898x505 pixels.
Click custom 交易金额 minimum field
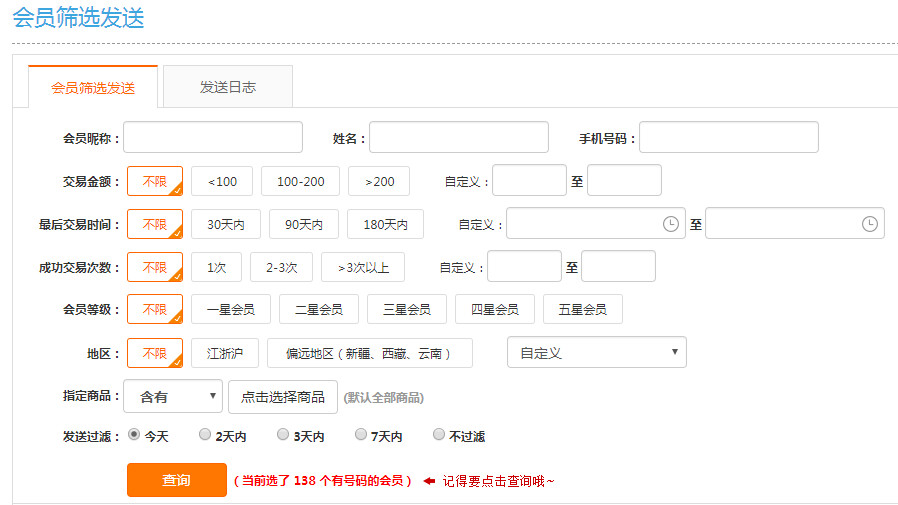pyautogui.click(x=529, y=180)
